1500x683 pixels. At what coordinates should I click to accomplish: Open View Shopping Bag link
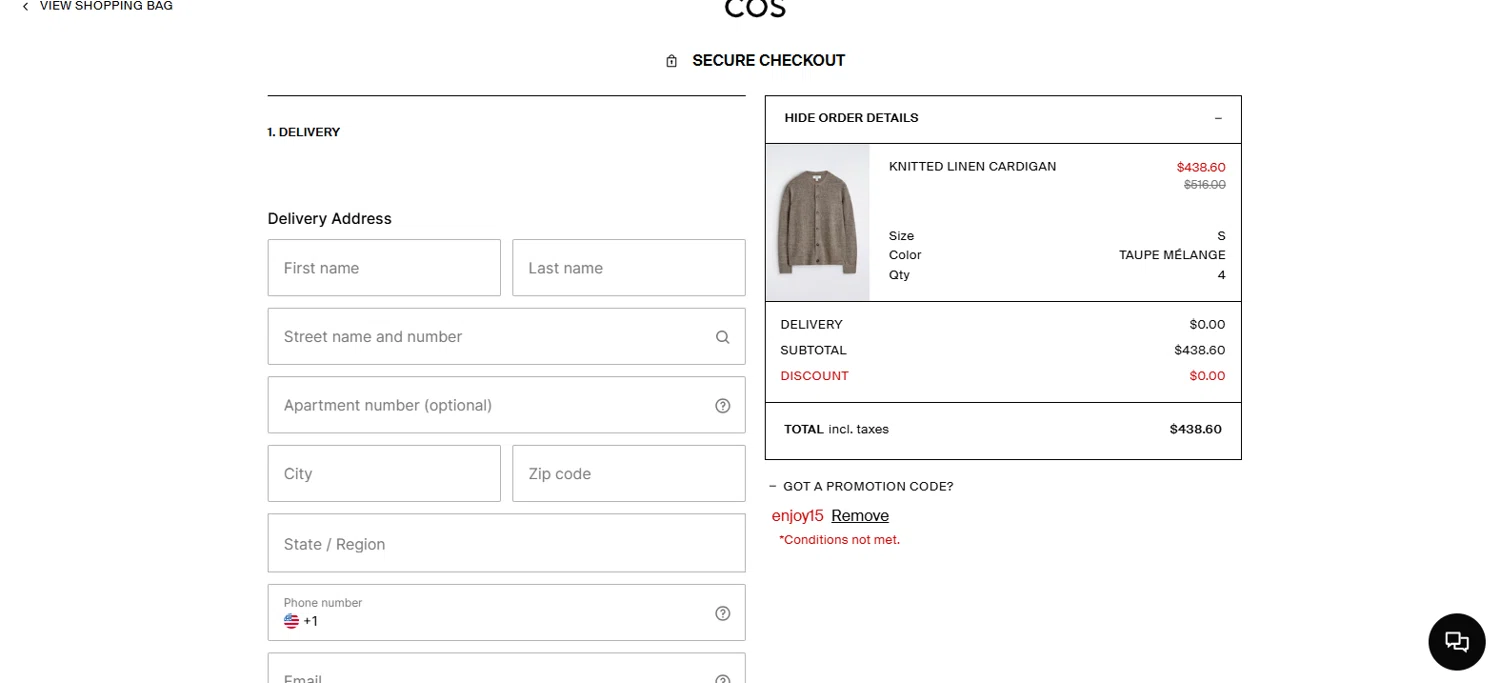[106, 6]
